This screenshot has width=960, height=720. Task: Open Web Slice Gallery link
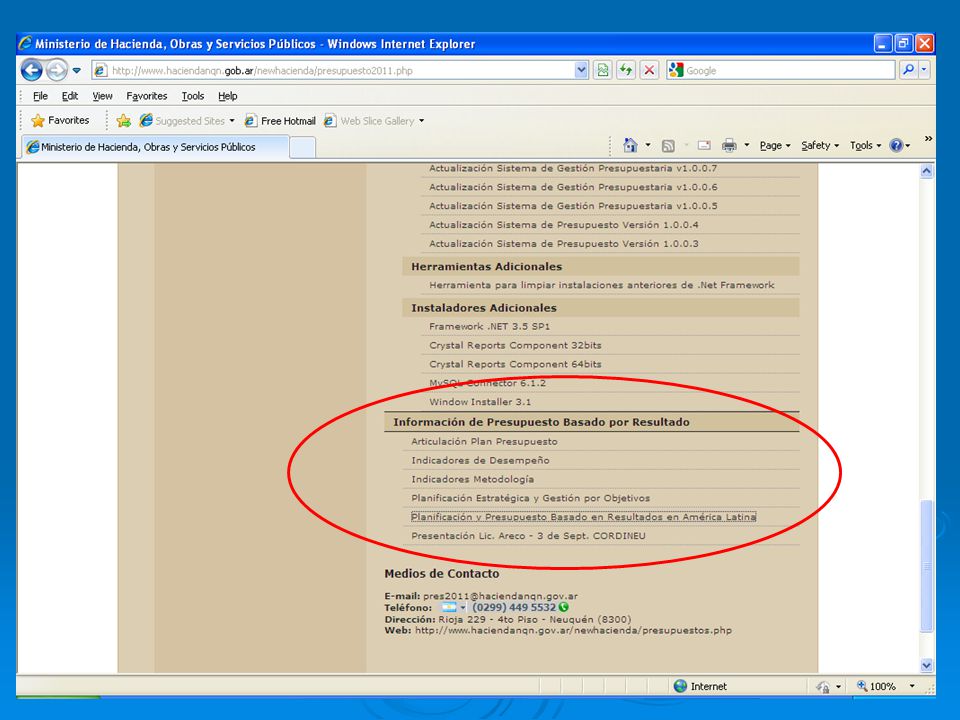click(x=369, y=121)
